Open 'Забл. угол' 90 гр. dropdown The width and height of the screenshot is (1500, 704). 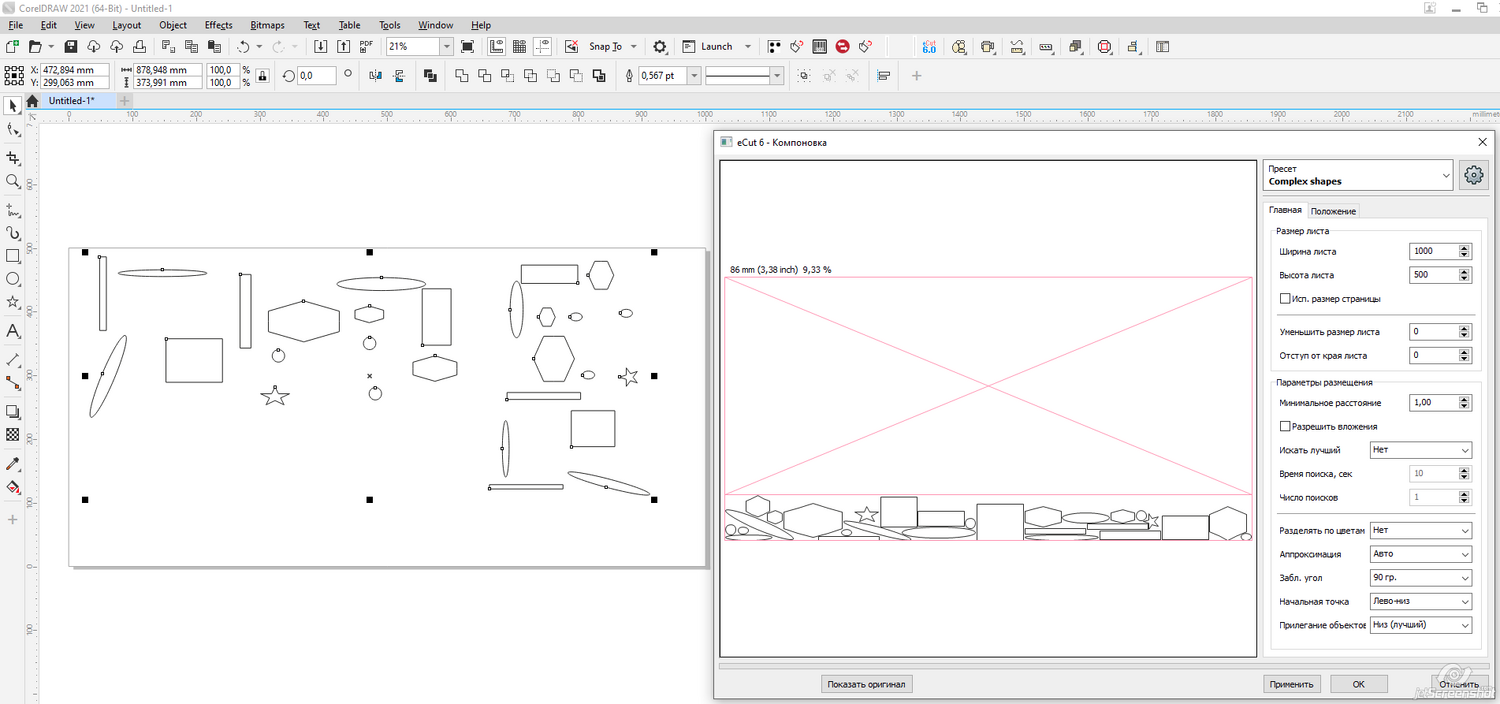click(1421, 578)
